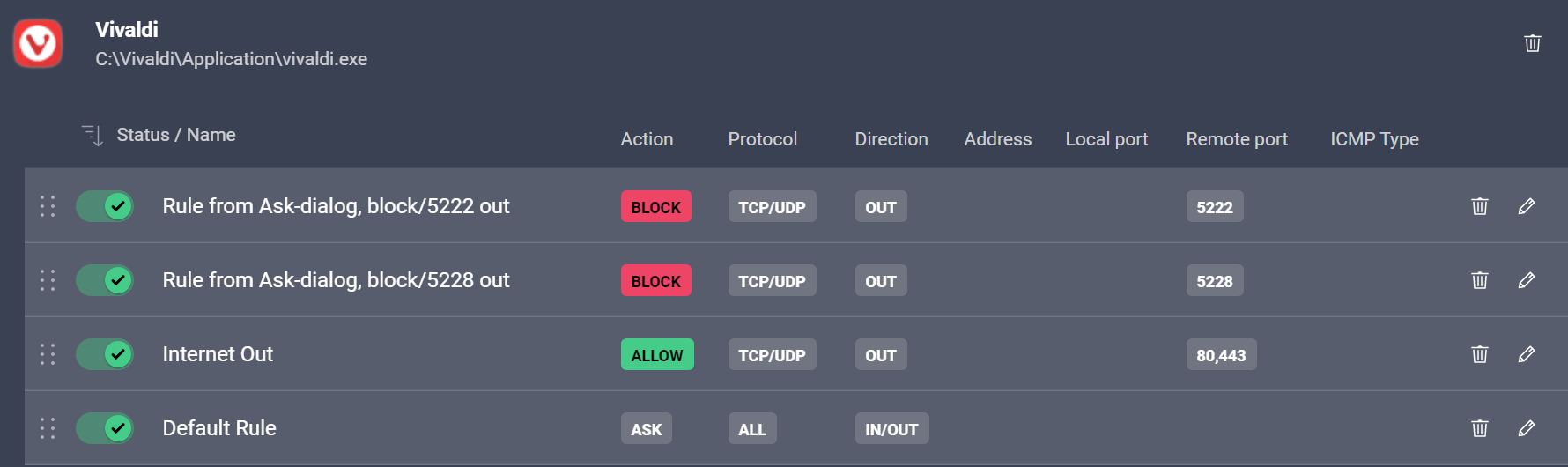Click the Vivaldi app logo
The height and width of the screenshot is (467, 1568).
point(38,43)
